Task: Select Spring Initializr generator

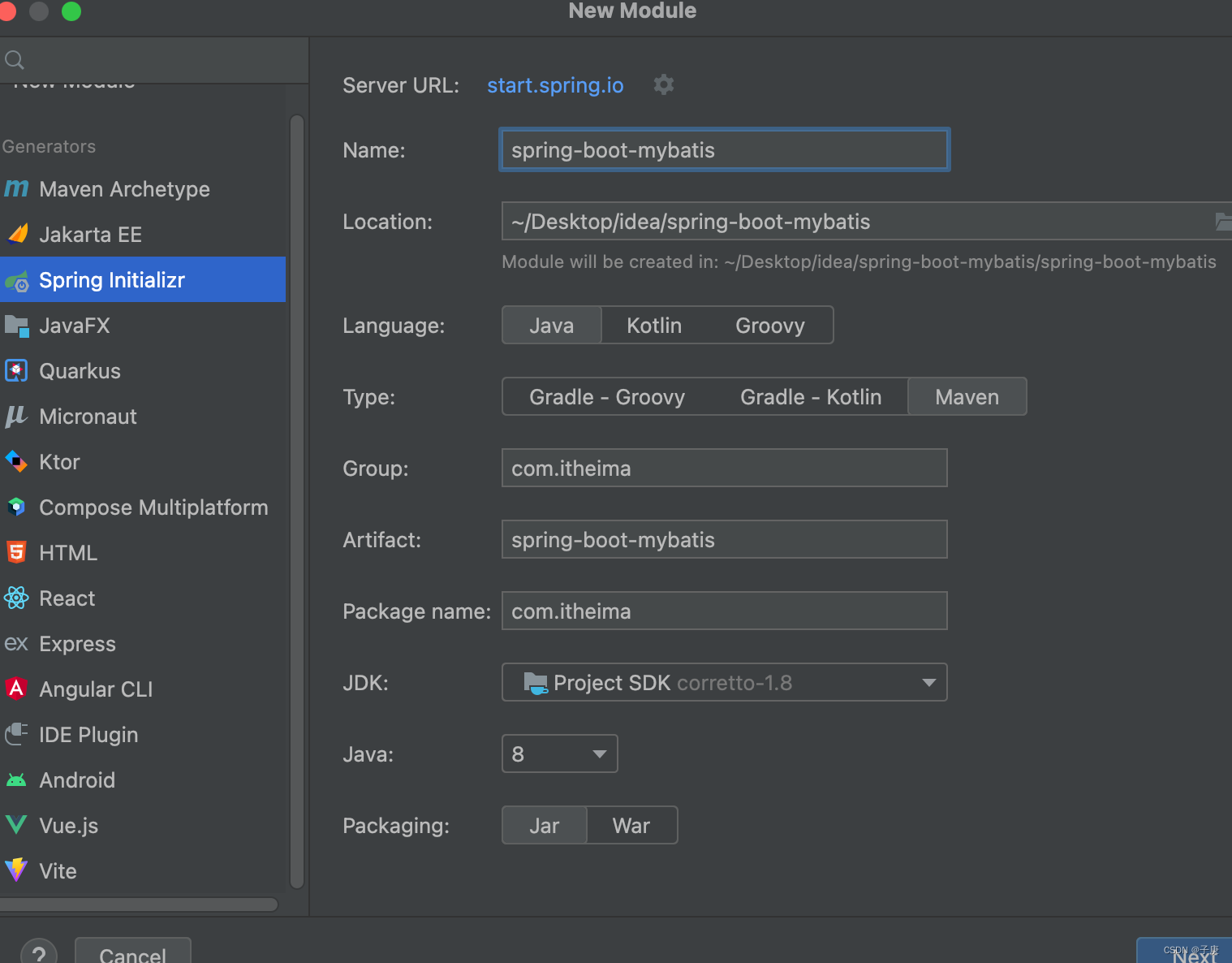Action: point(143,279)
